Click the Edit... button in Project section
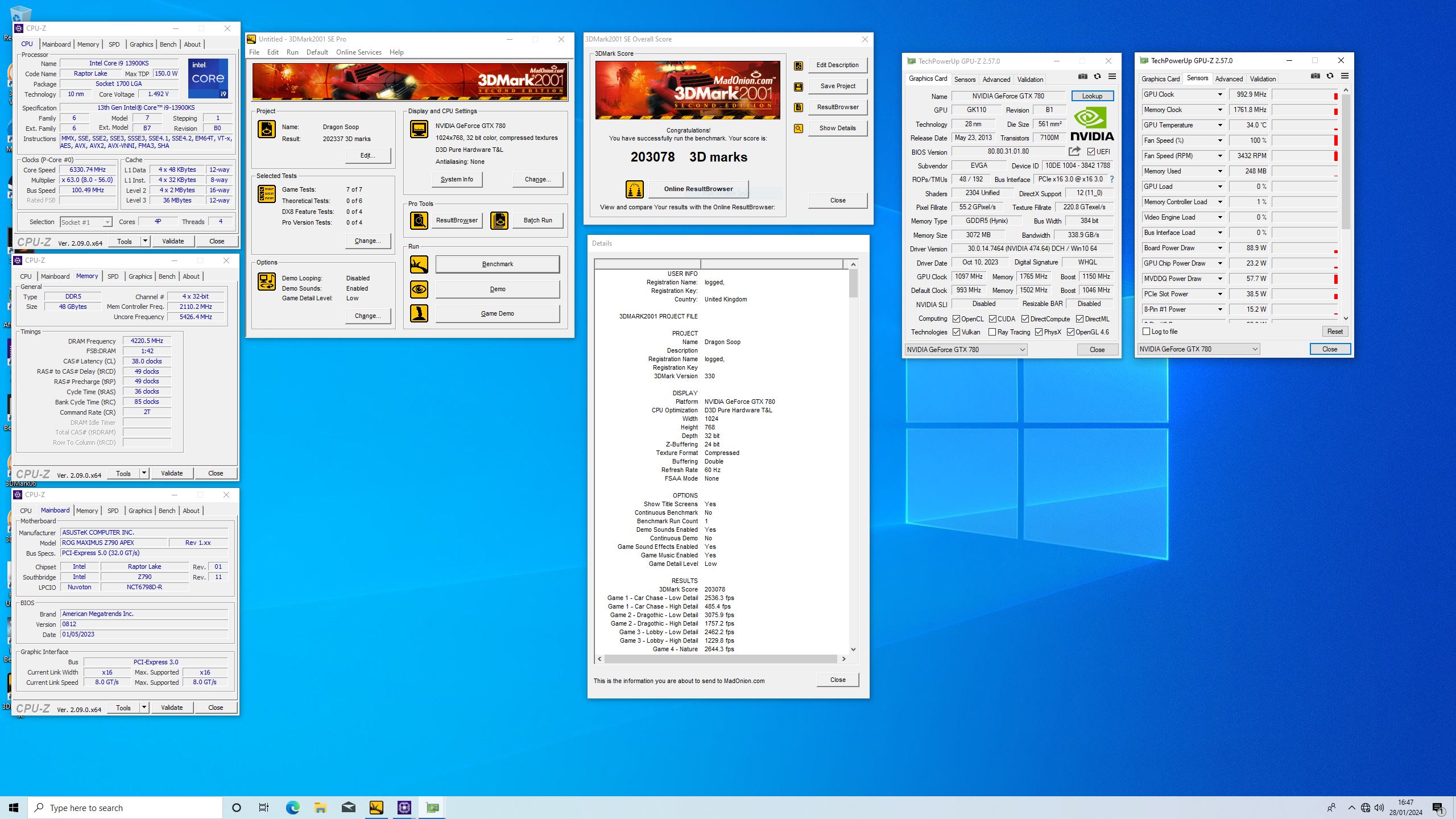The height and width of the screenshot is (819, 1456). point(368,156)
